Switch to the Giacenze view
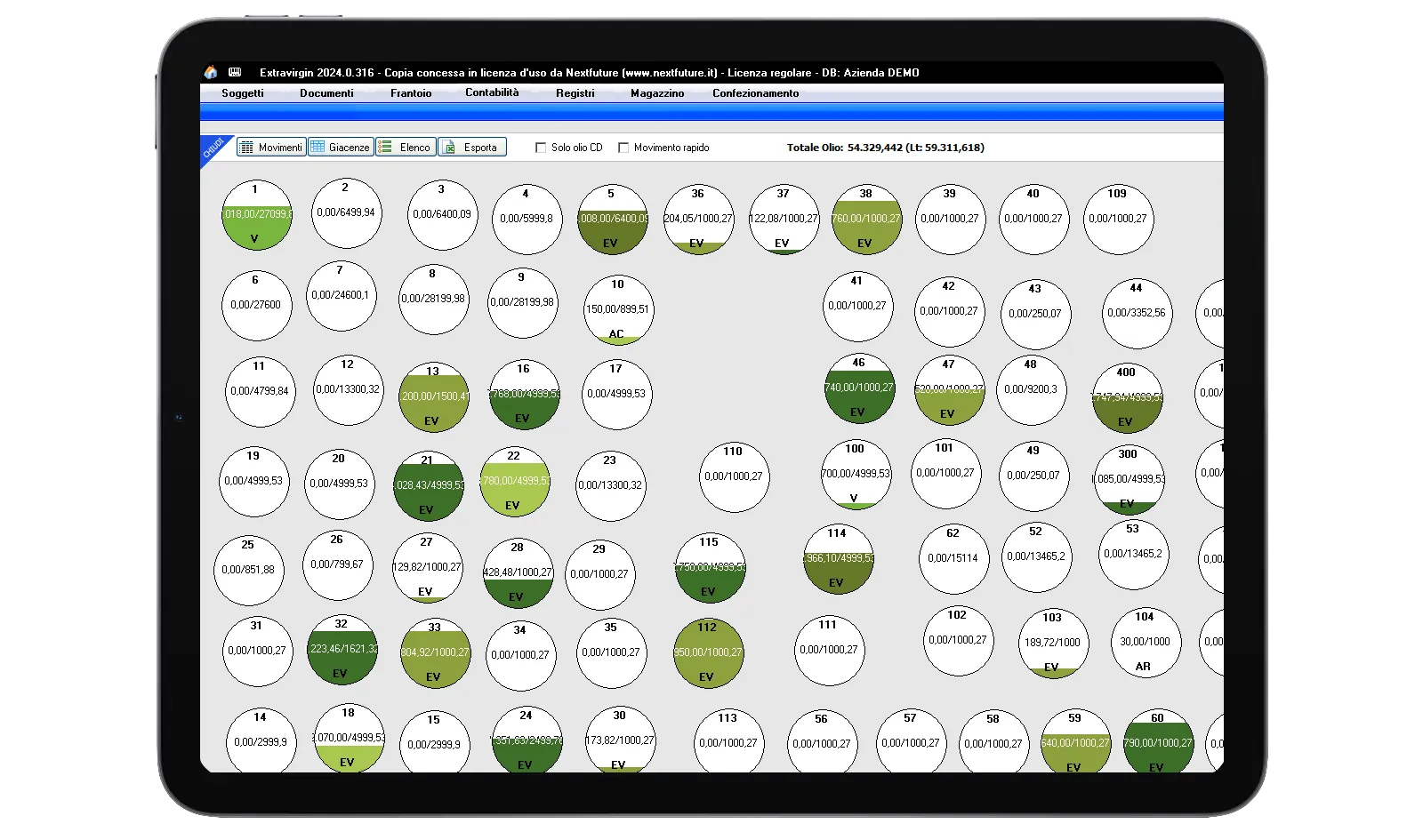This screenshot has width=1423, height=840. (x=341, y=148)
